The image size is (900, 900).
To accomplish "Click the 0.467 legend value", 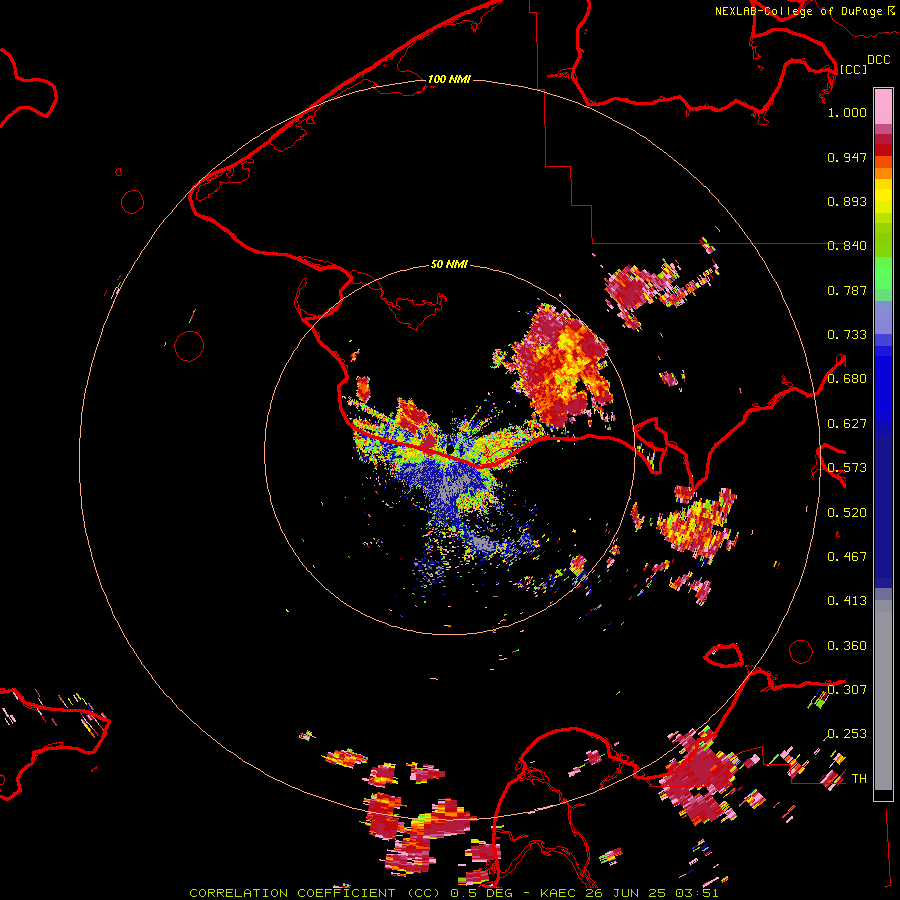I will click(847, 557).
